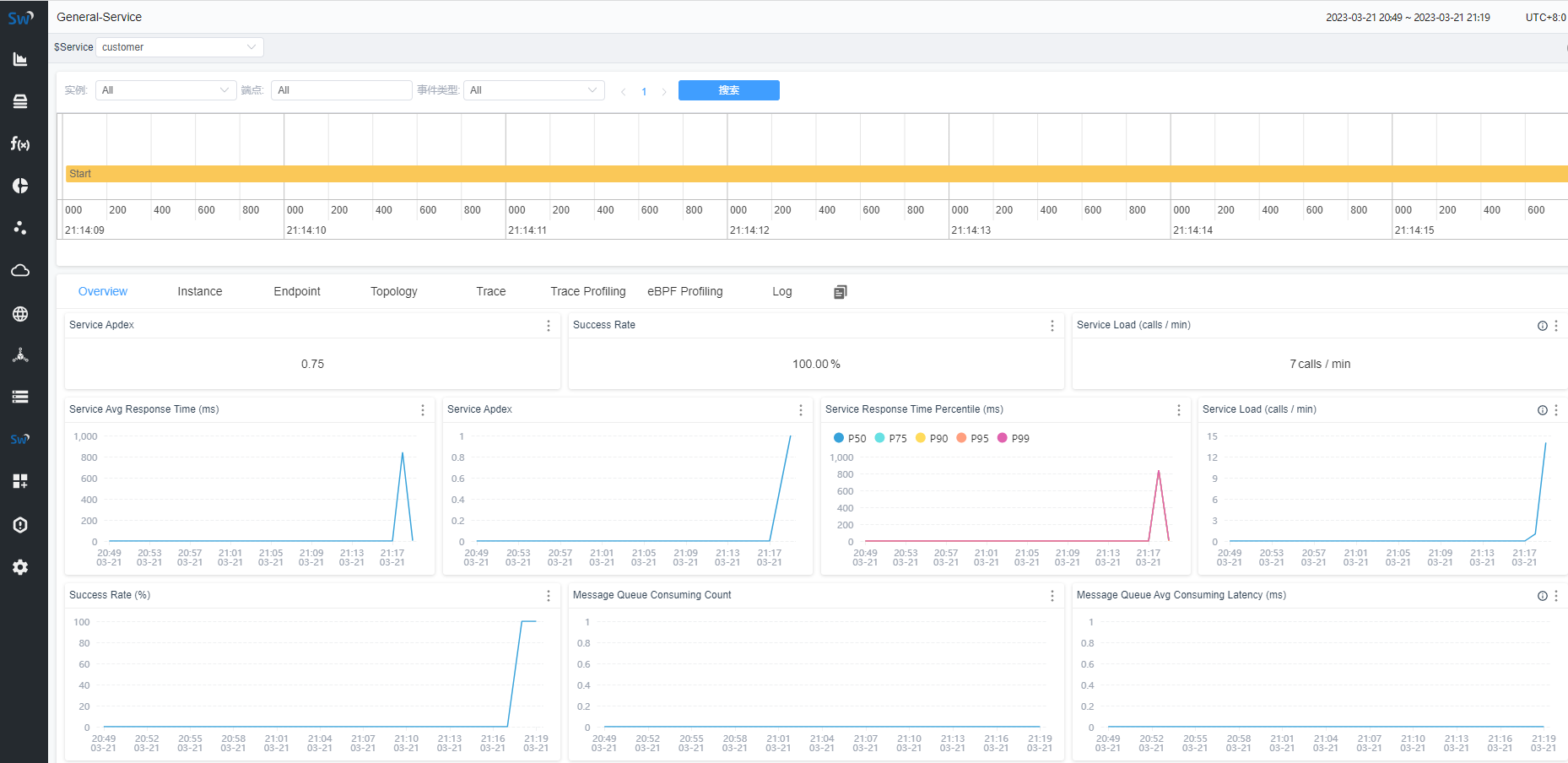Click the Service Apdex value 0.75
This screenshot has height=763, width=1568.
312,364
